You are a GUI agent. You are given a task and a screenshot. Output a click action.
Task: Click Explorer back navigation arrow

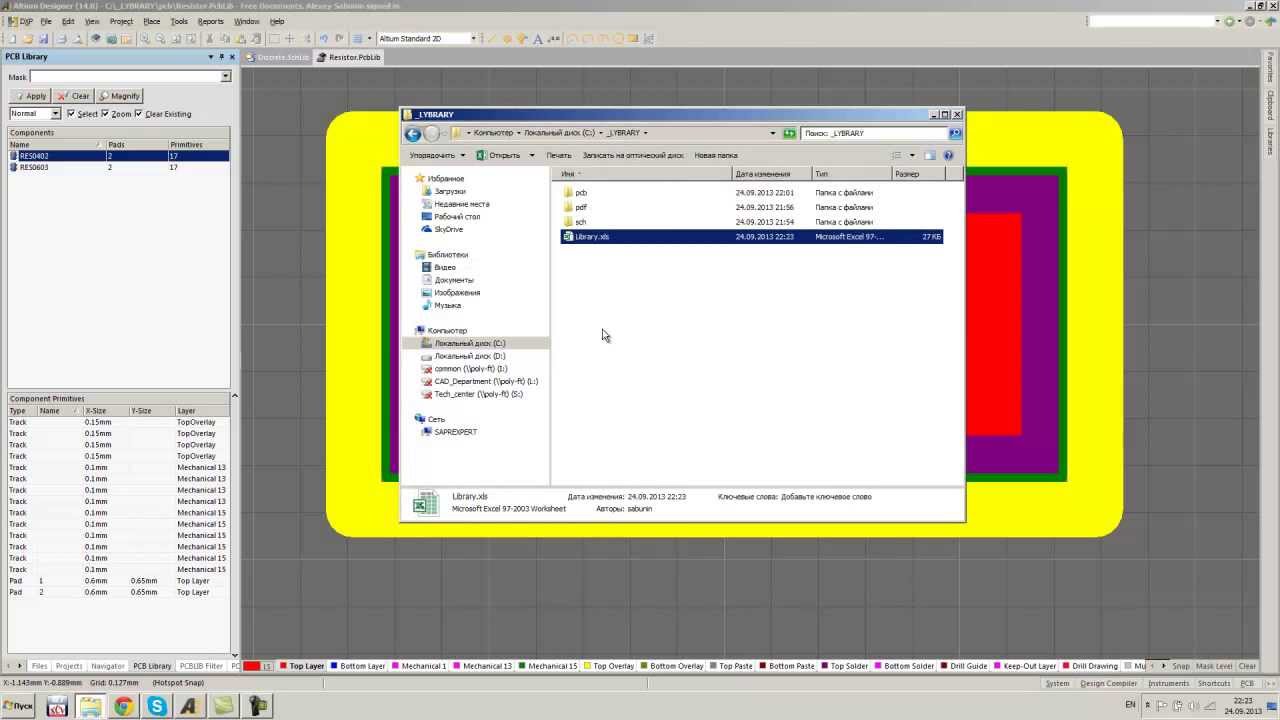(x=413, y=133)
